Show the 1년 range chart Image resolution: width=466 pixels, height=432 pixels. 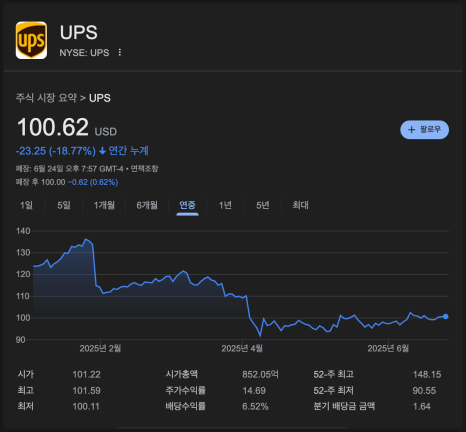(x=225, y=205)
